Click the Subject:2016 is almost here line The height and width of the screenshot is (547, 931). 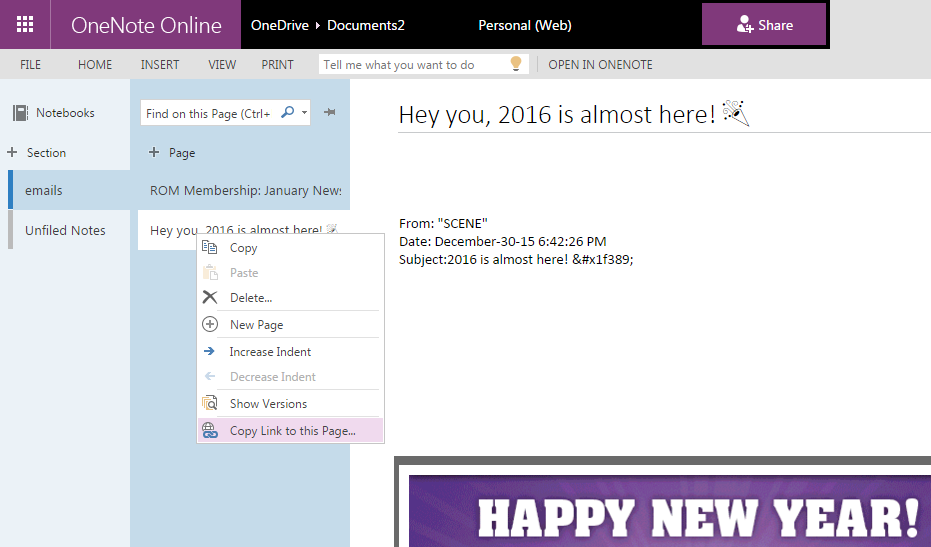click(x=516, y=259)
